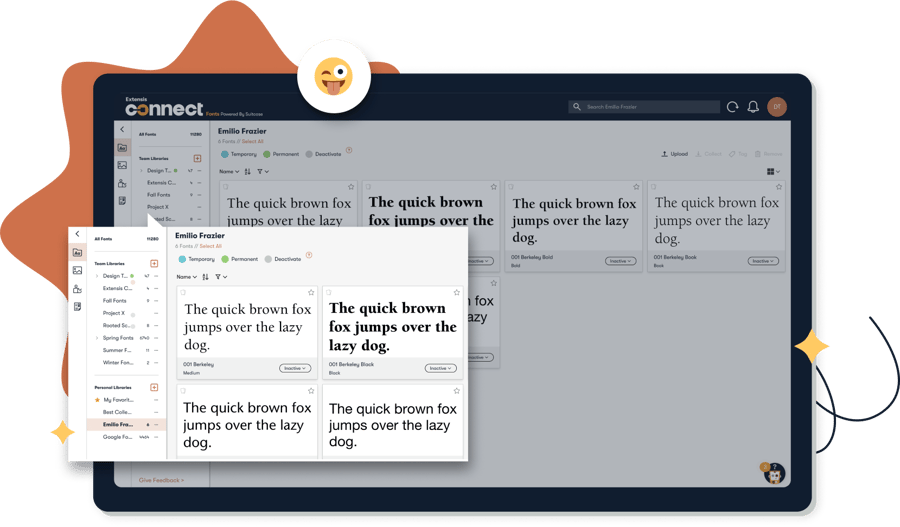900x527 pixels.
Task: Click Select All in the dimmed background window
Action: click(x=253, y=141)
